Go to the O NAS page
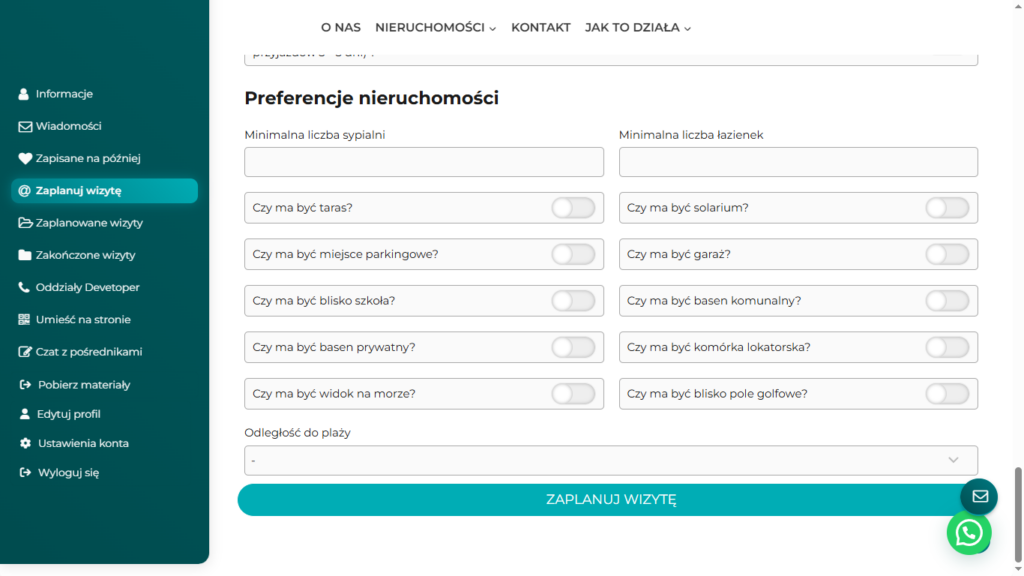Viewport: 1024px width, 576px height. 340,28
